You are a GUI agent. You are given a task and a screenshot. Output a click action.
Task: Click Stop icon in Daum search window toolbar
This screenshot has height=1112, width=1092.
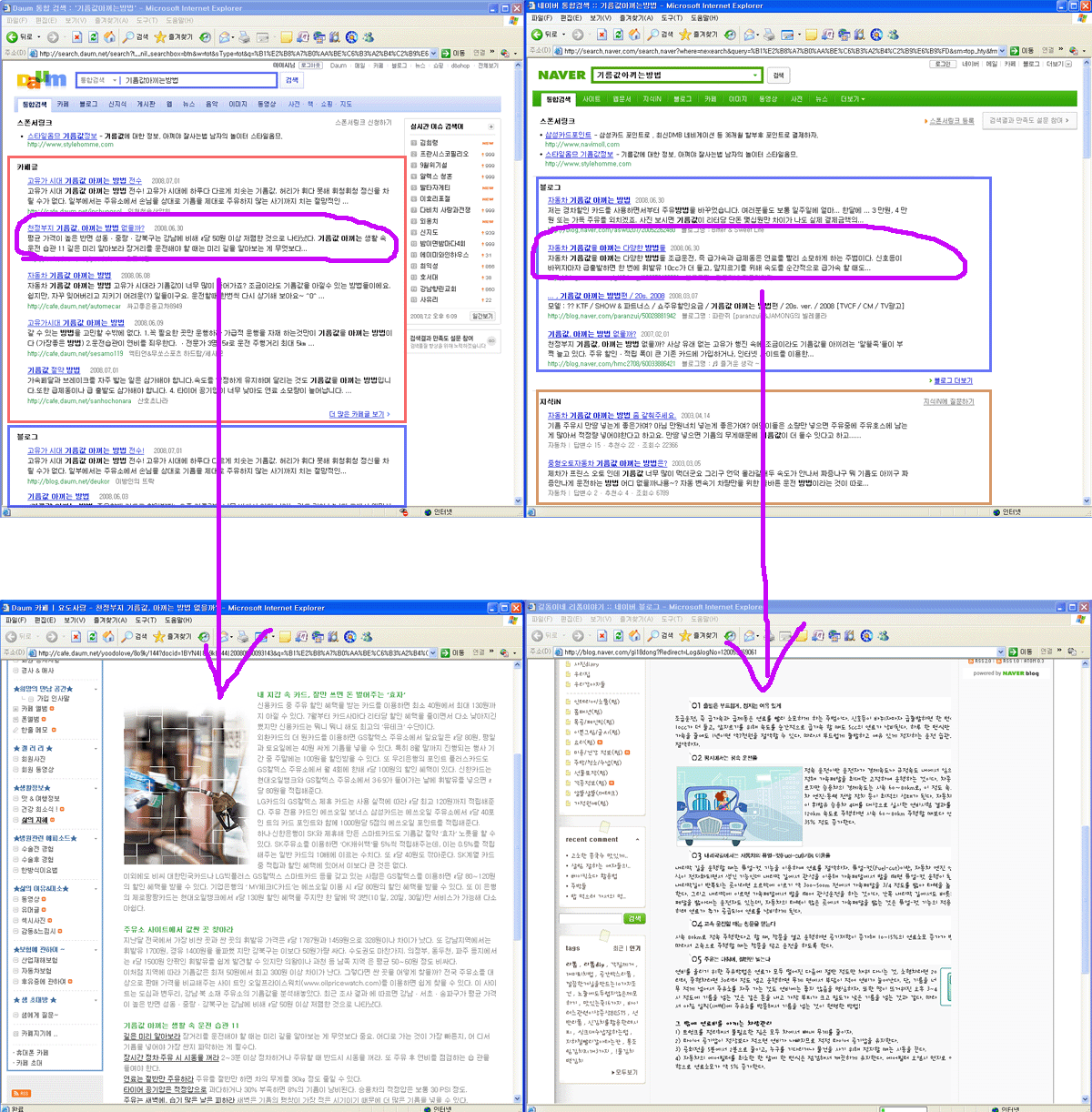[77, 37]
